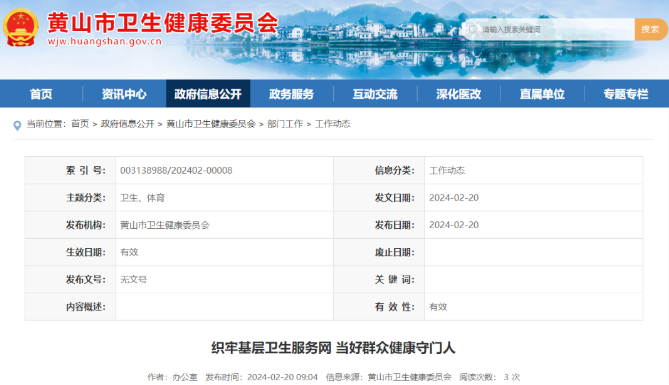Select index number 003138988/202402-00008
The width and height of the screenshot is (669, 385).
click(176, 170)
